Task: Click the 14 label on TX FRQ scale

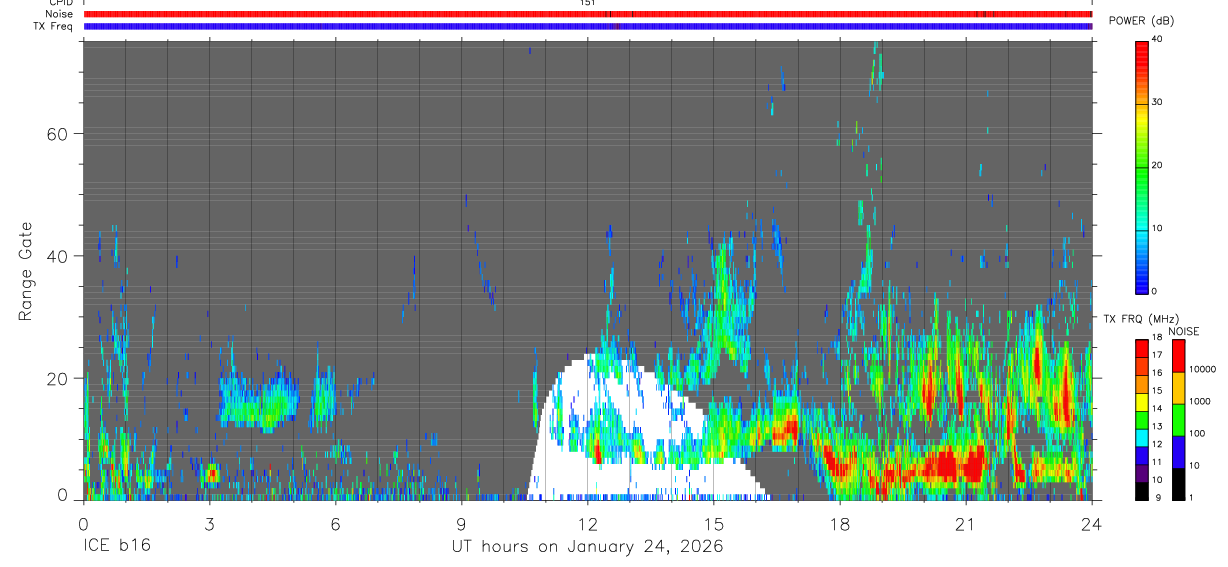Action: 1157,409
